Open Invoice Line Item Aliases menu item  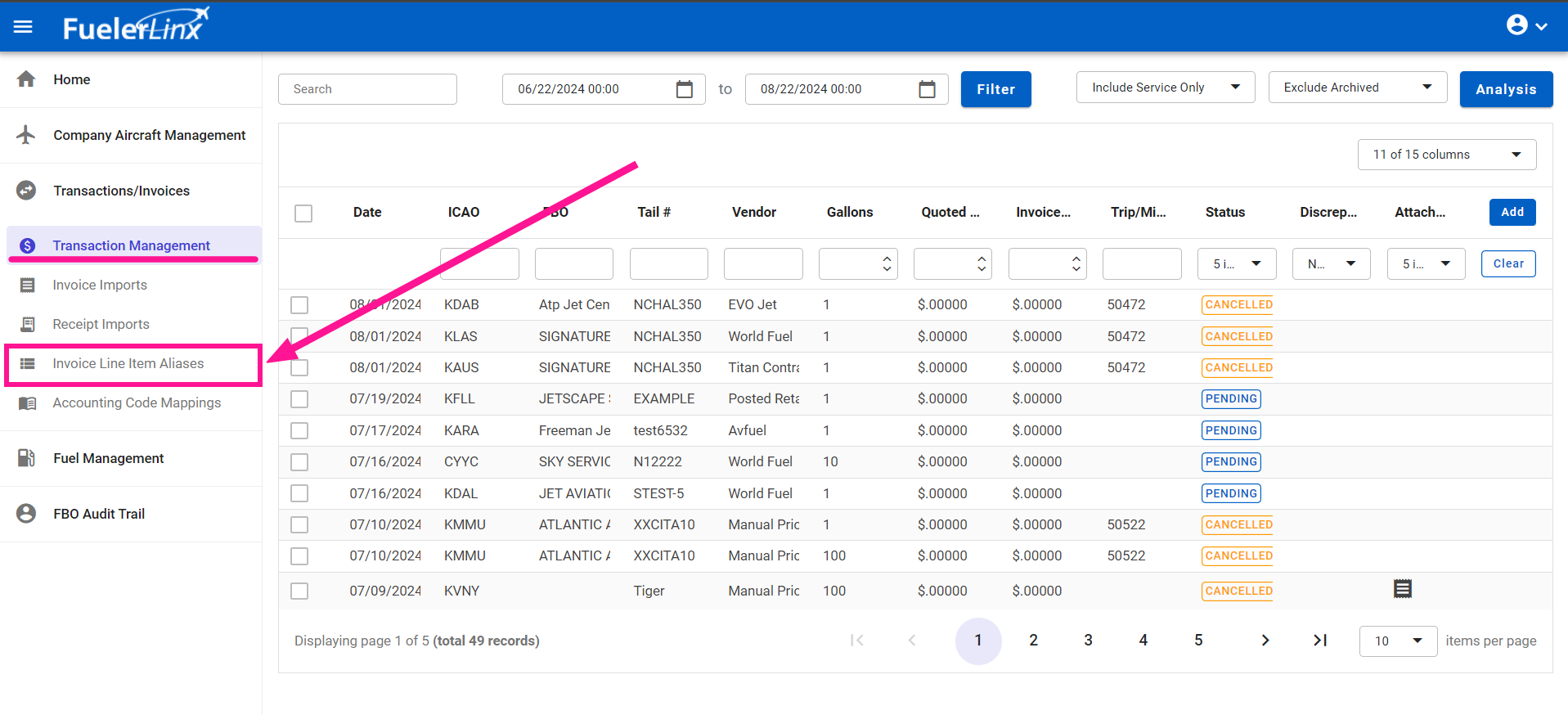point(128,364)
